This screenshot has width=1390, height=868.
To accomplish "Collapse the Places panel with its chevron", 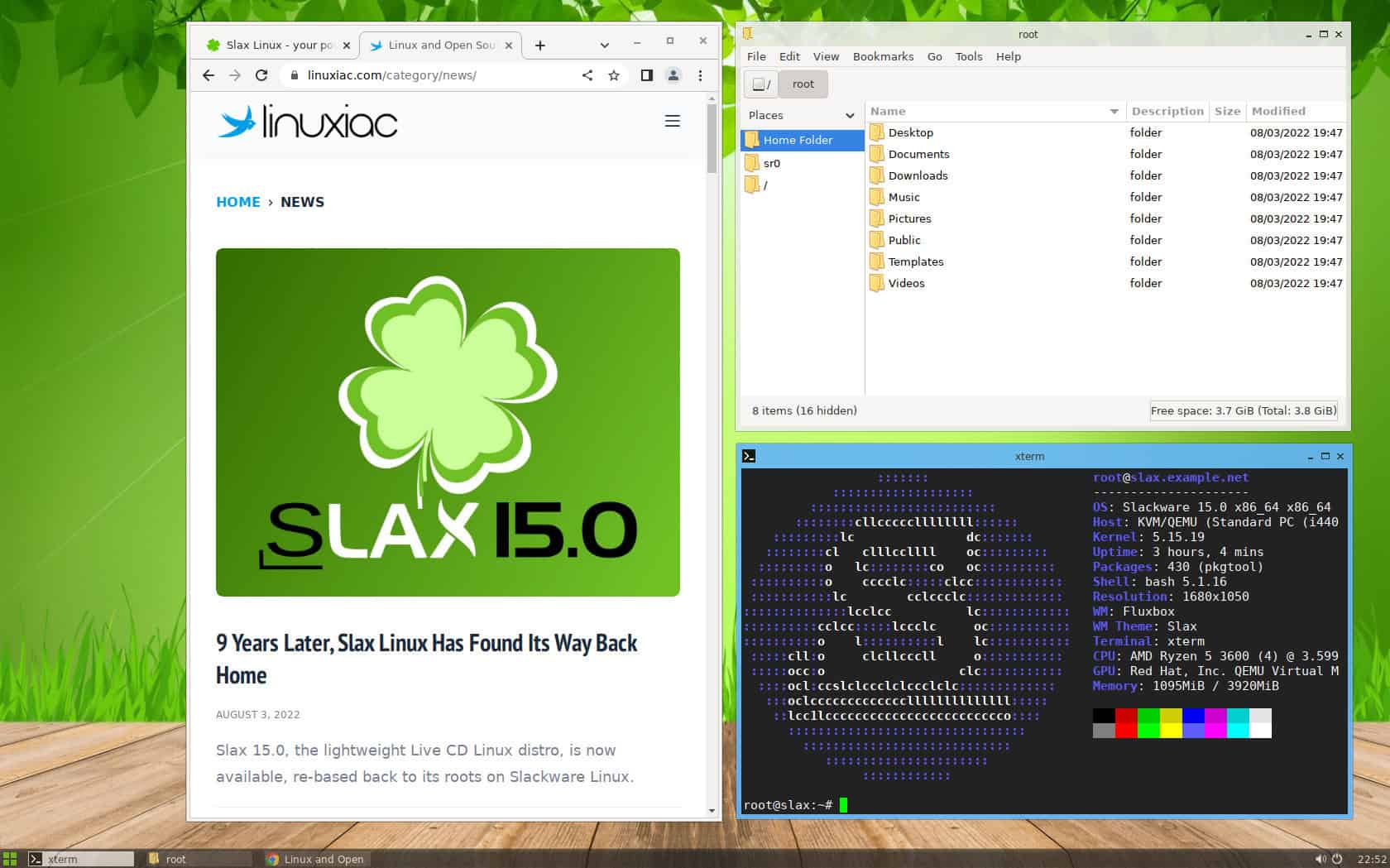I will coord(850,115).
